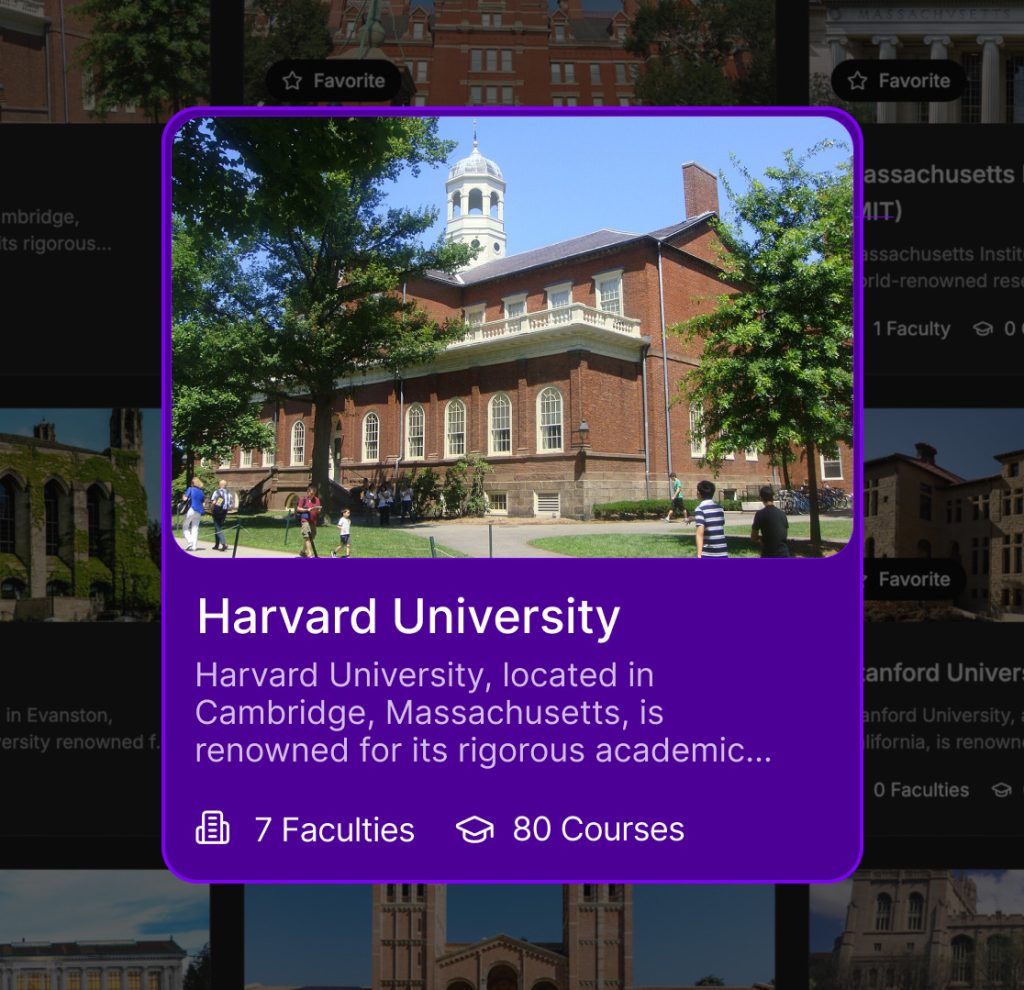The width and height of the screenshot is (1024, 990).
Task: Click the Harvard description starting "Harvard University, located in"
Action: [x=483, y=712]
